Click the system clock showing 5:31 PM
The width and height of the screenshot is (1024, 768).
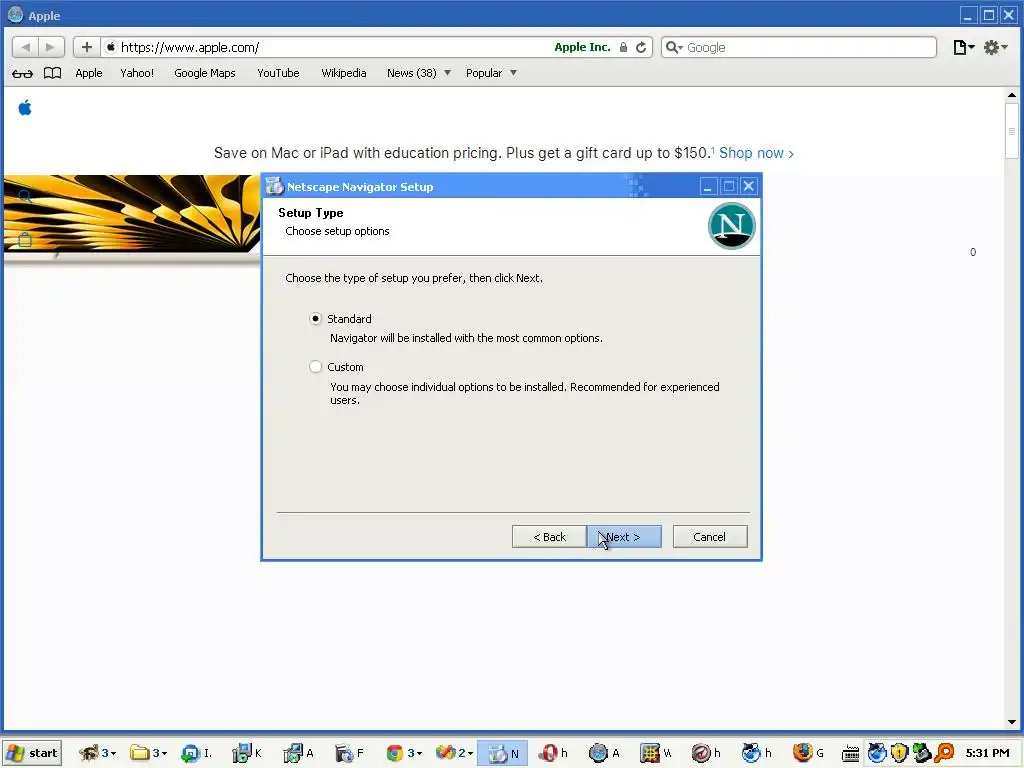[x=987, y=753]
